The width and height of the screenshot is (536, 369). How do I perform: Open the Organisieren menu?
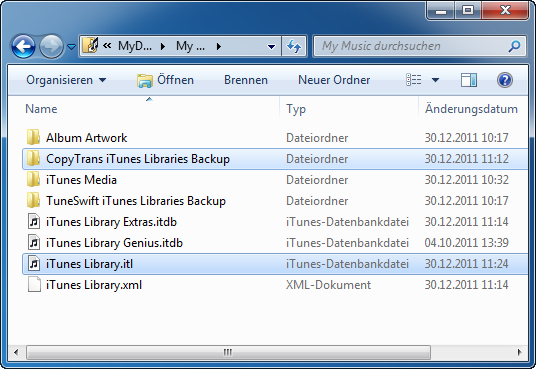pyautogui.click(x=66, y=80)
